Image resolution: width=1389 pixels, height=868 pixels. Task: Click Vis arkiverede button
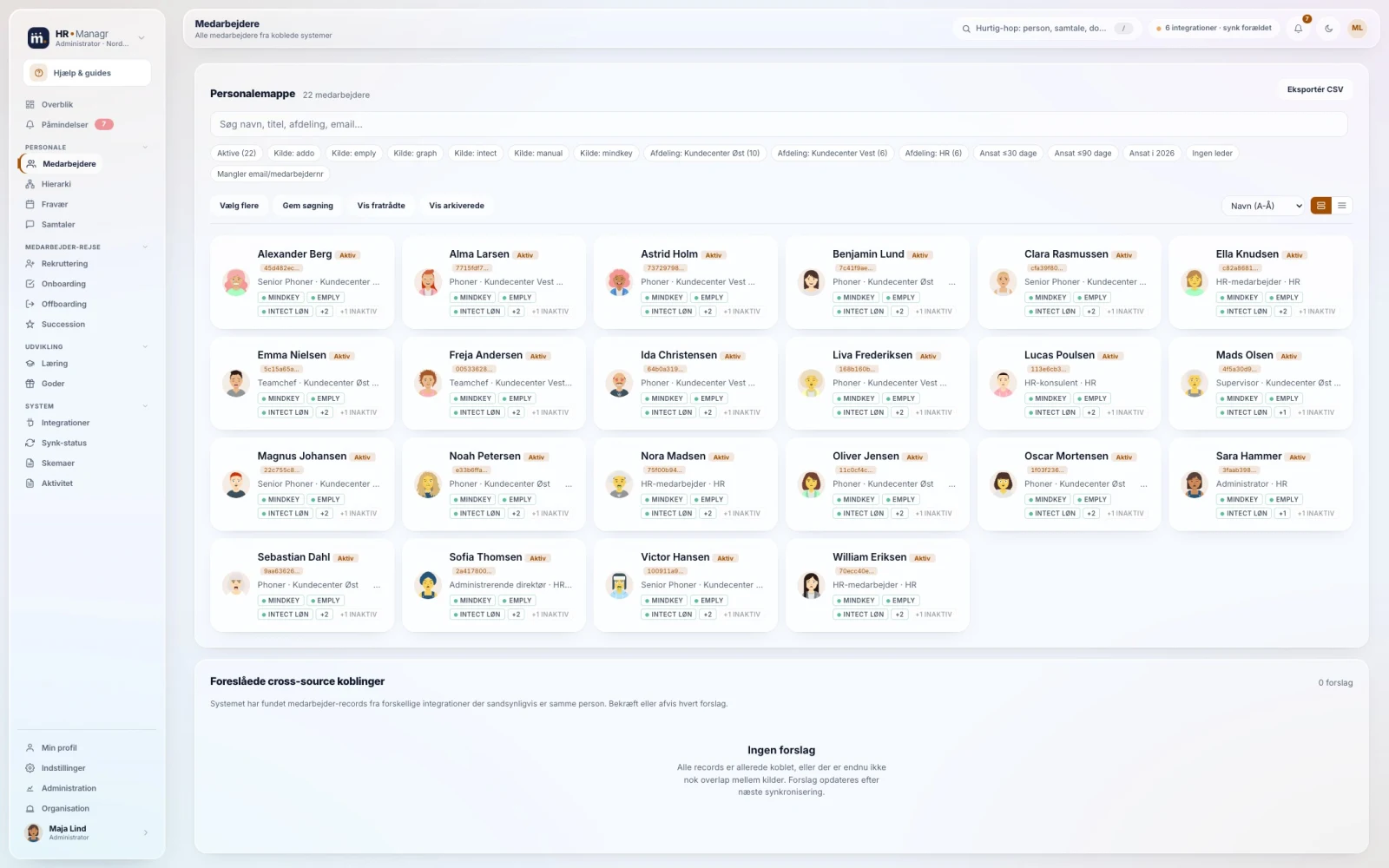coord(457,206)
